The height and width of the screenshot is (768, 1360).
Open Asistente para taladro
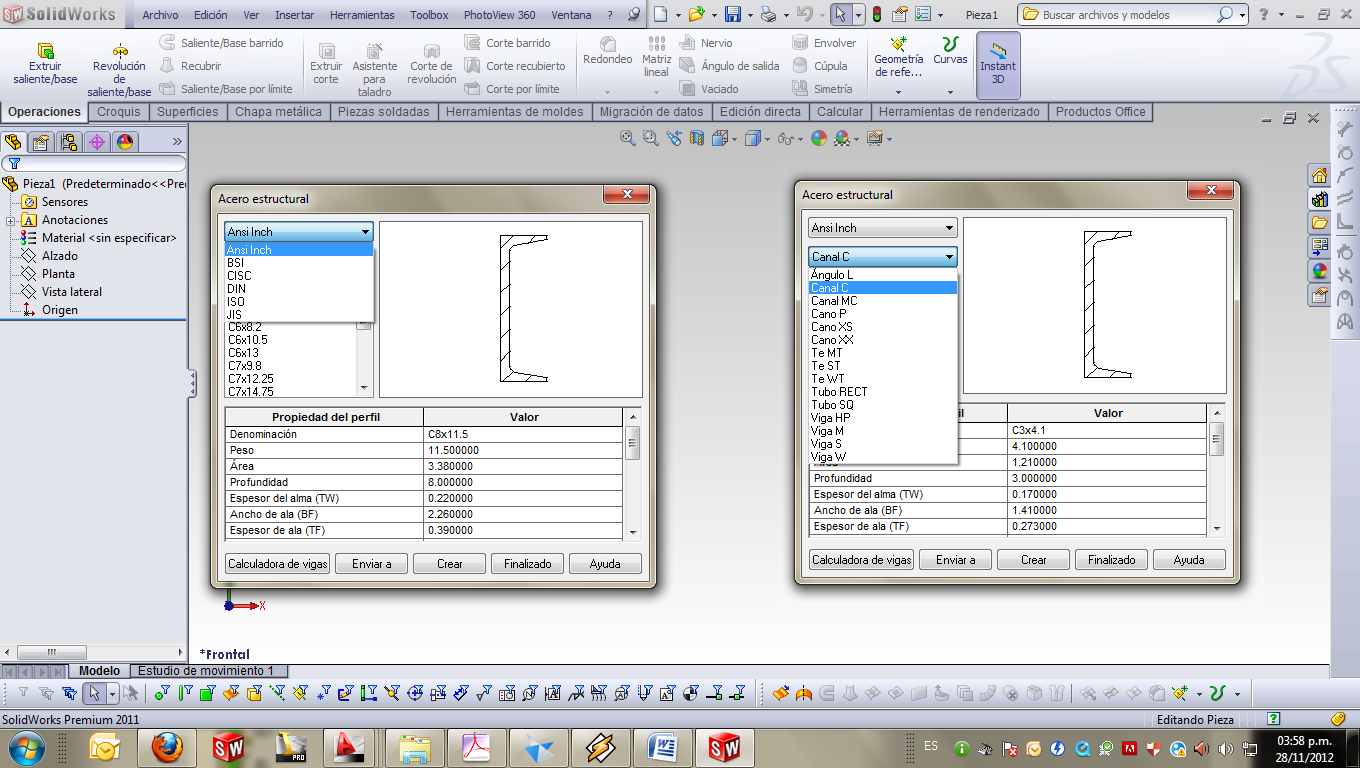(x=375, y=70)
